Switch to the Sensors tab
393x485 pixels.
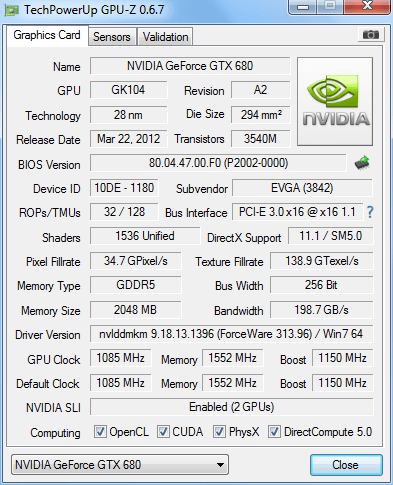pos(112,37)
